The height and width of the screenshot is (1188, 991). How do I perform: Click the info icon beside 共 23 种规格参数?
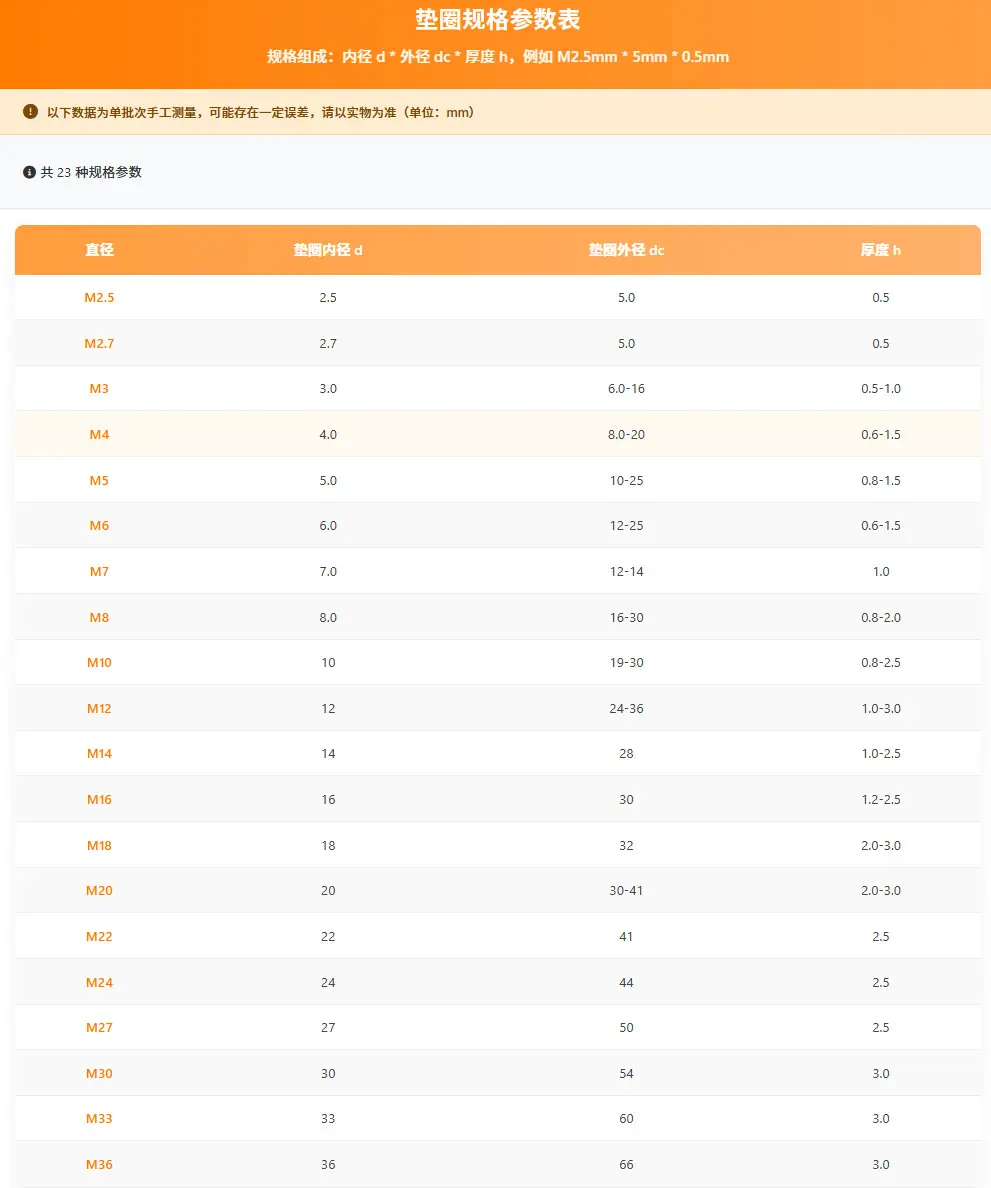[30, 172]
